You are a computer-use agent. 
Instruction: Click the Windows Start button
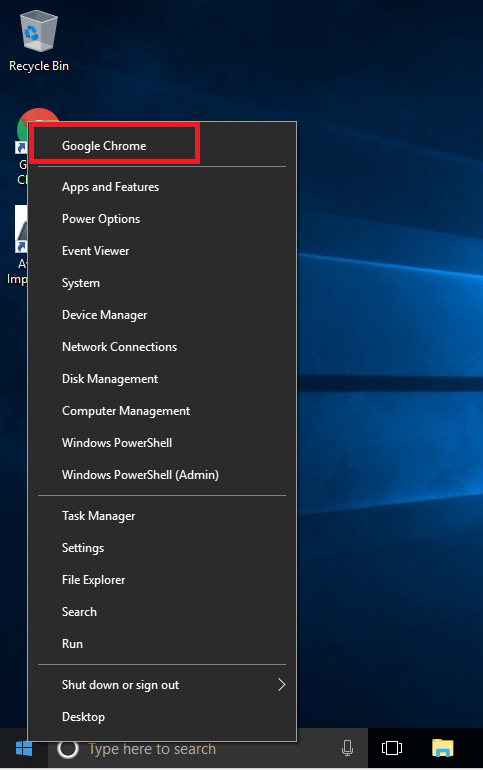(24, 749)
